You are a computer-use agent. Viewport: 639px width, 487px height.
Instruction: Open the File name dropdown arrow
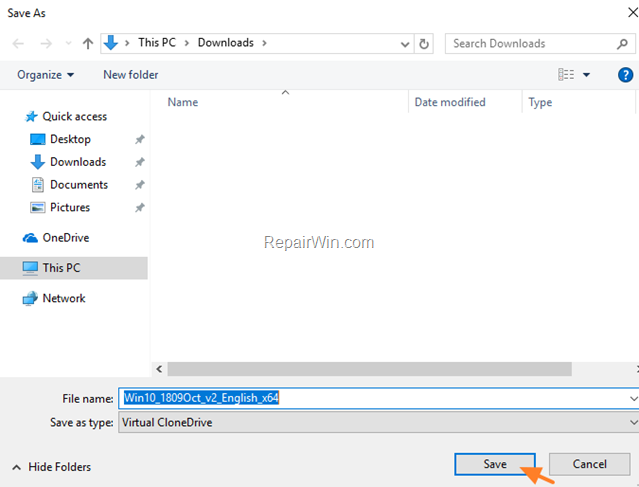point(633,399)
